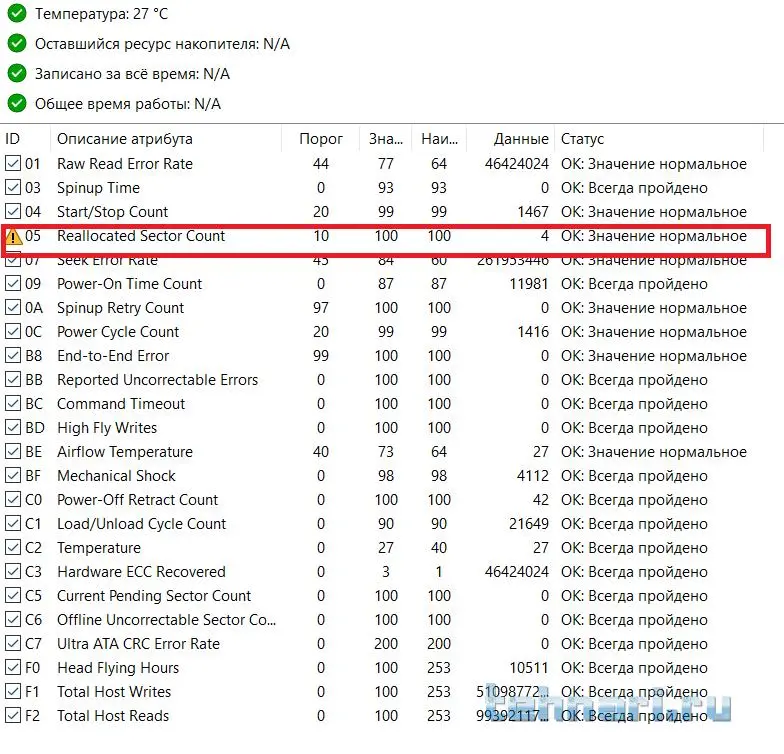Click green check icon beside Записано за всё время
784x754 pixels.
17,74
